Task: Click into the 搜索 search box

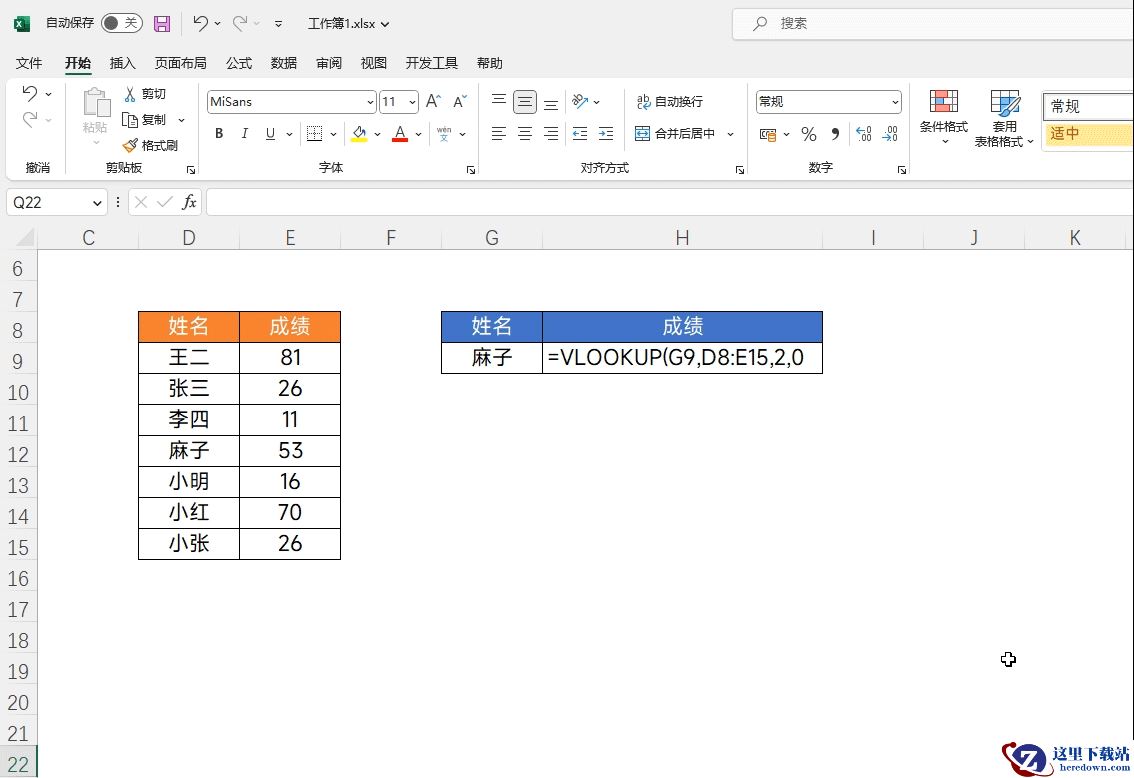Action: pyautogui.click(x=933, y=24)
